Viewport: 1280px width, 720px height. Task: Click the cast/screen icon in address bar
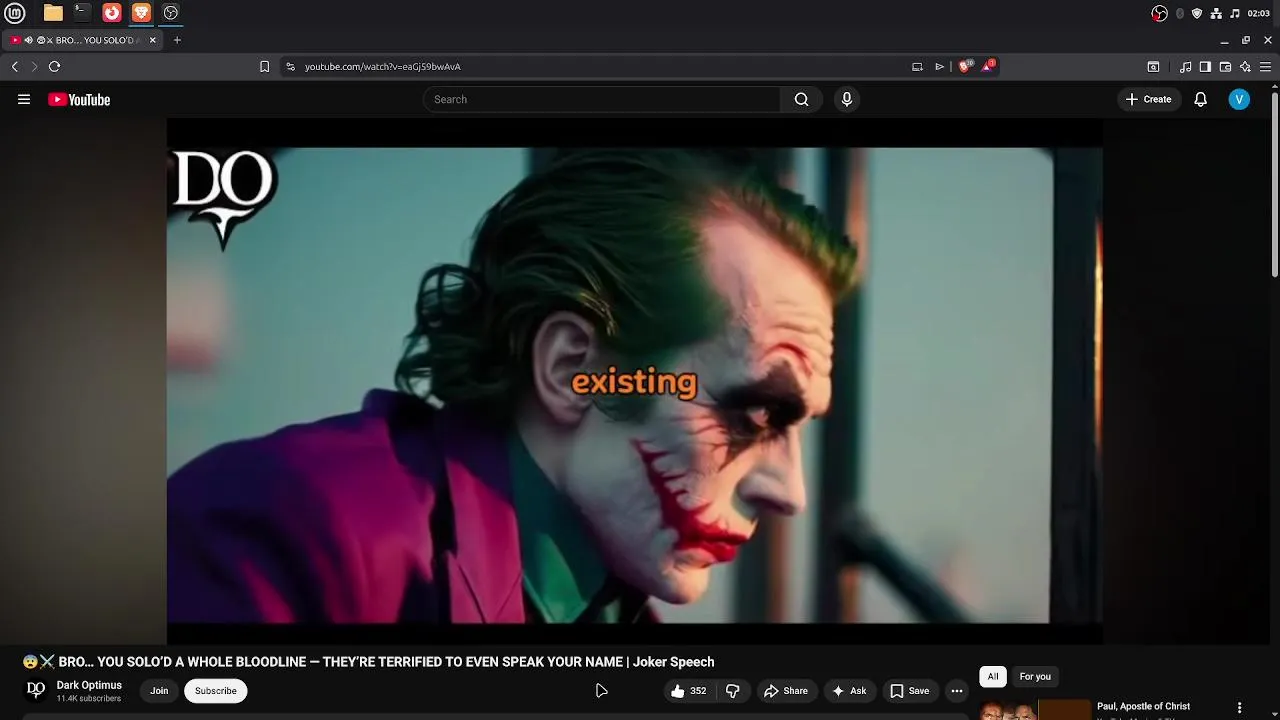tap(917, 67)
